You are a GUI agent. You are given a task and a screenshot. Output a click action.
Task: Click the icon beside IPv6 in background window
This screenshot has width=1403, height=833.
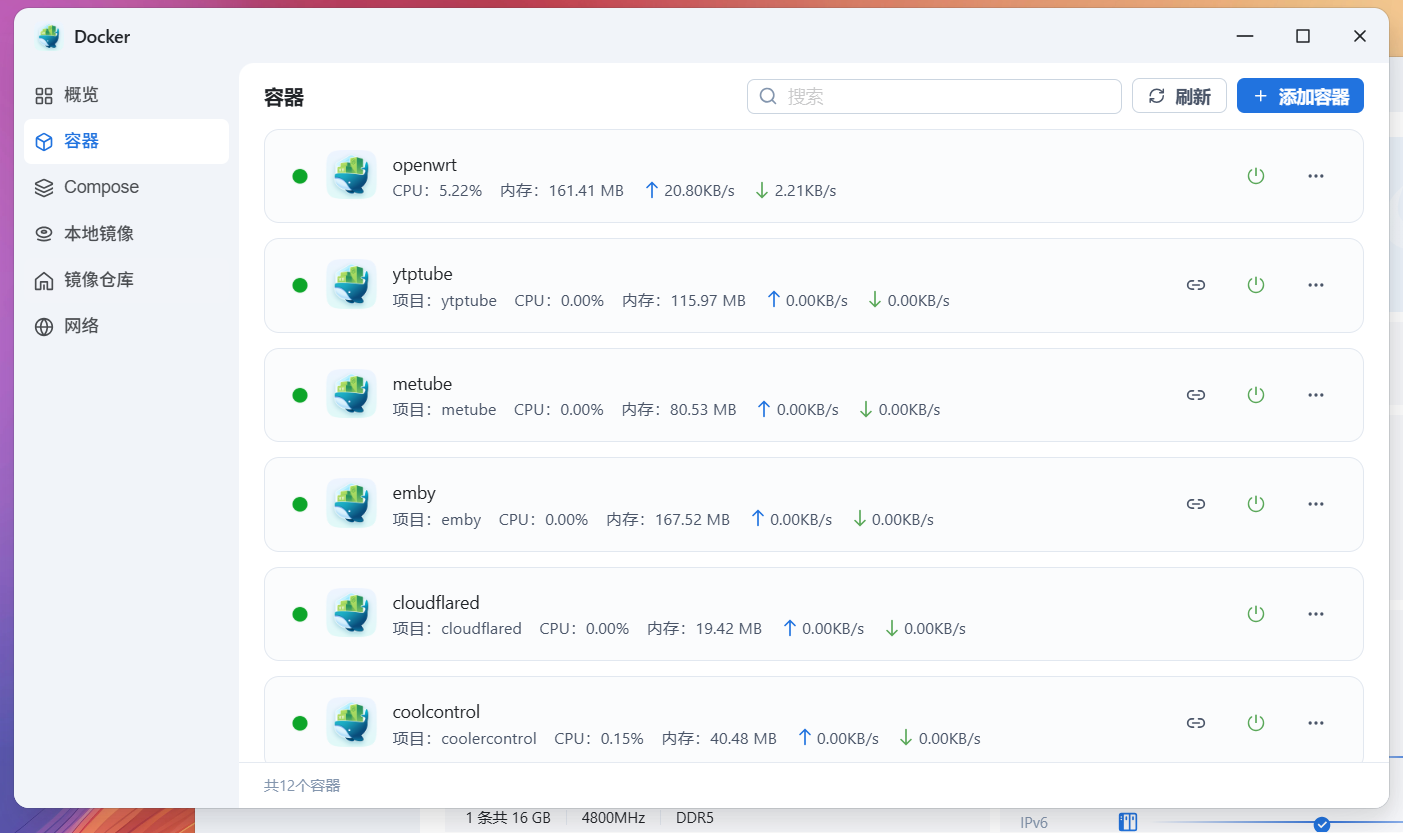coord(1128,822)
